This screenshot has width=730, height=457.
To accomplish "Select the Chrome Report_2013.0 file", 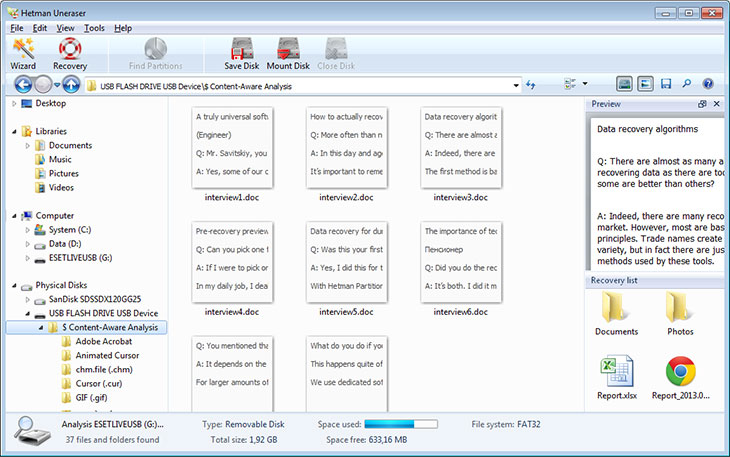I will 680,377.
